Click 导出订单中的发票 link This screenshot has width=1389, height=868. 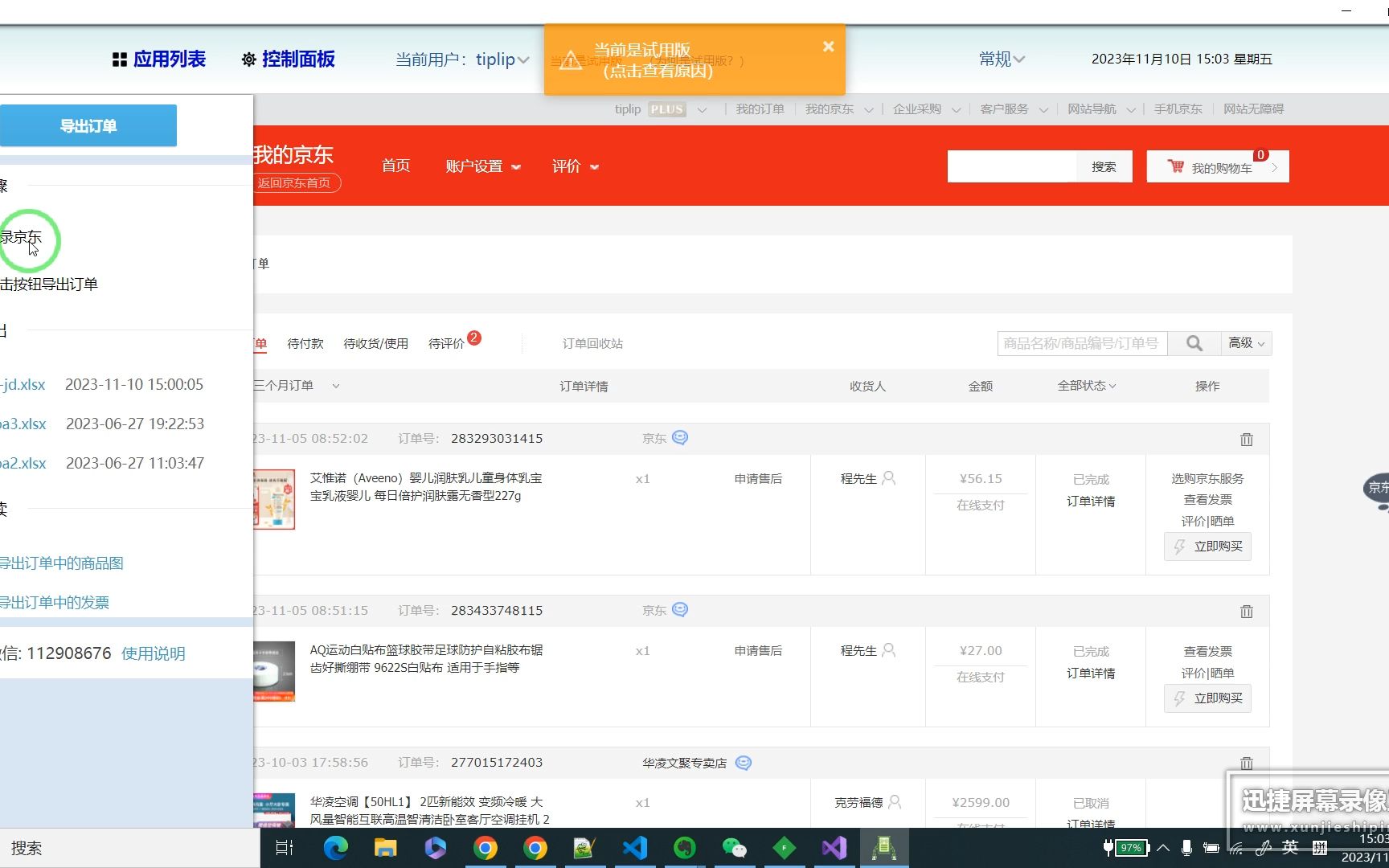point(55,603)
